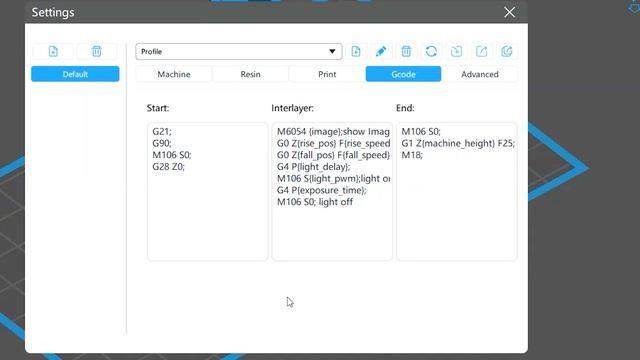The image size is (640, 360).
Task: Select the Gcode tab
Action: [x=403, y=74]
